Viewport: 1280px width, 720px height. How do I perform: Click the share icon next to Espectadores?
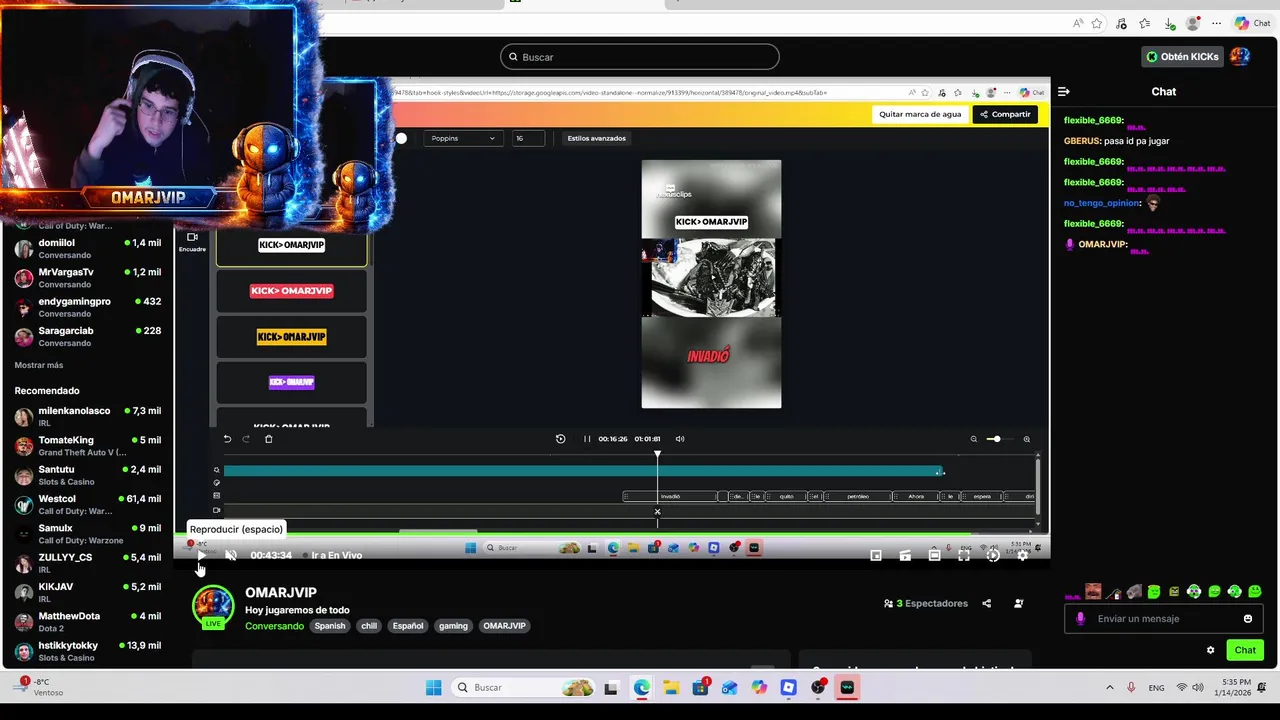point(987,603)
